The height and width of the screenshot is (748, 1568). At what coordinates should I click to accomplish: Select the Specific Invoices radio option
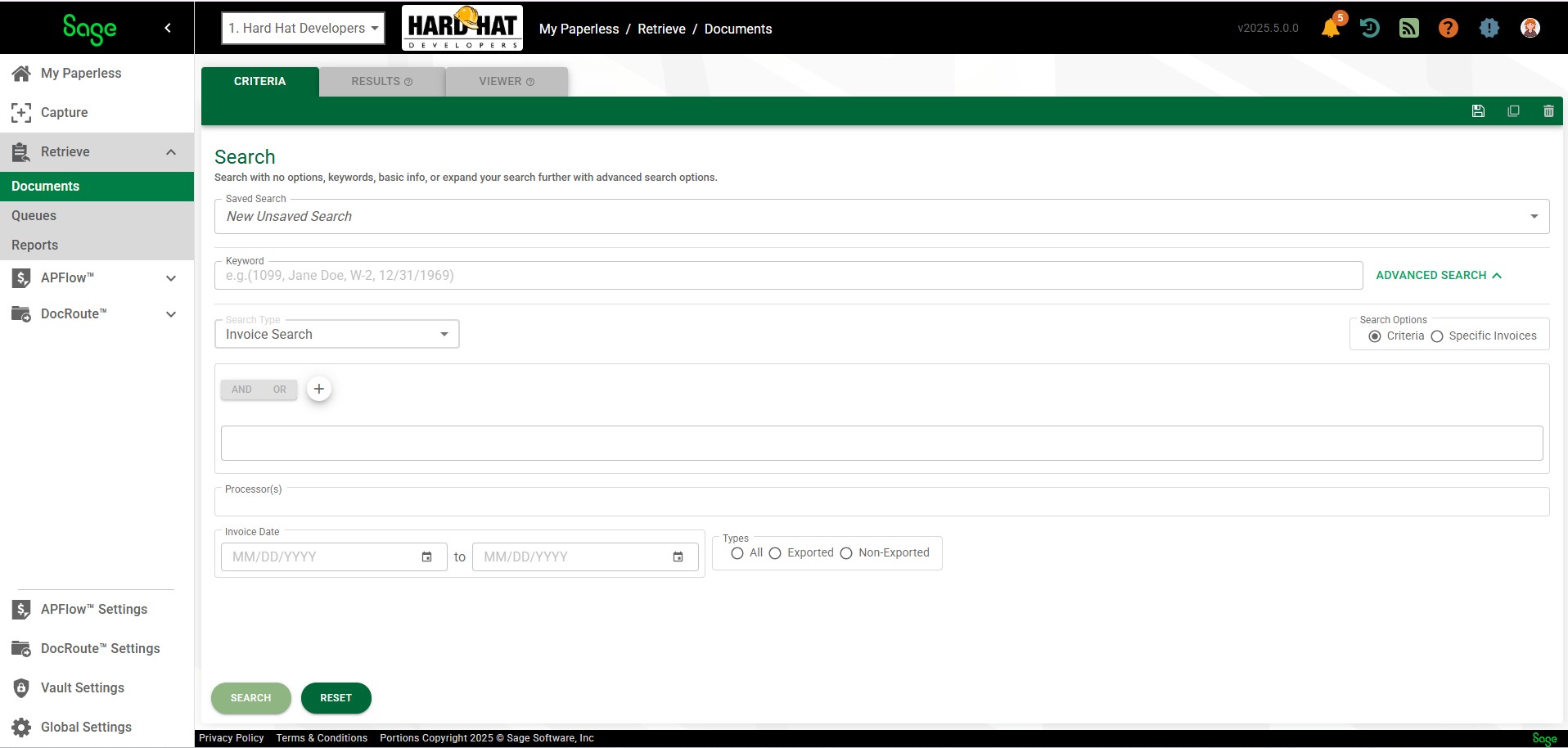coord(1437,336)
